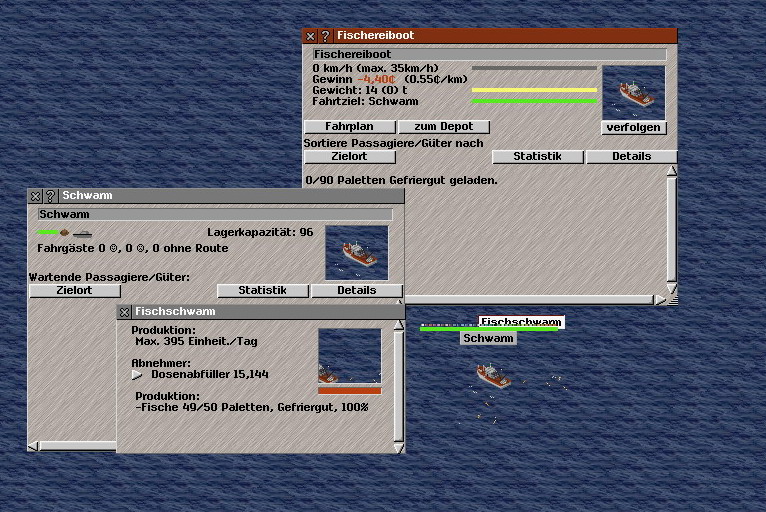766x512 pixels.
Task: Close the Fischschwamm factory window
Action: point(124,312)
